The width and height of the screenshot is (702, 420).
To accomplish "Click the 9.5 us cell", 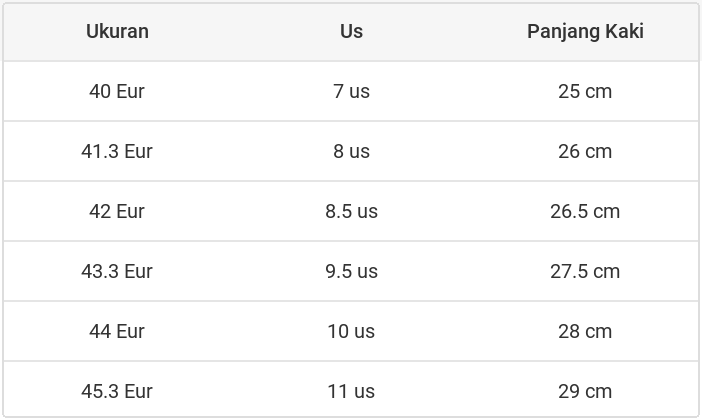I will click(x=351, y=271).
